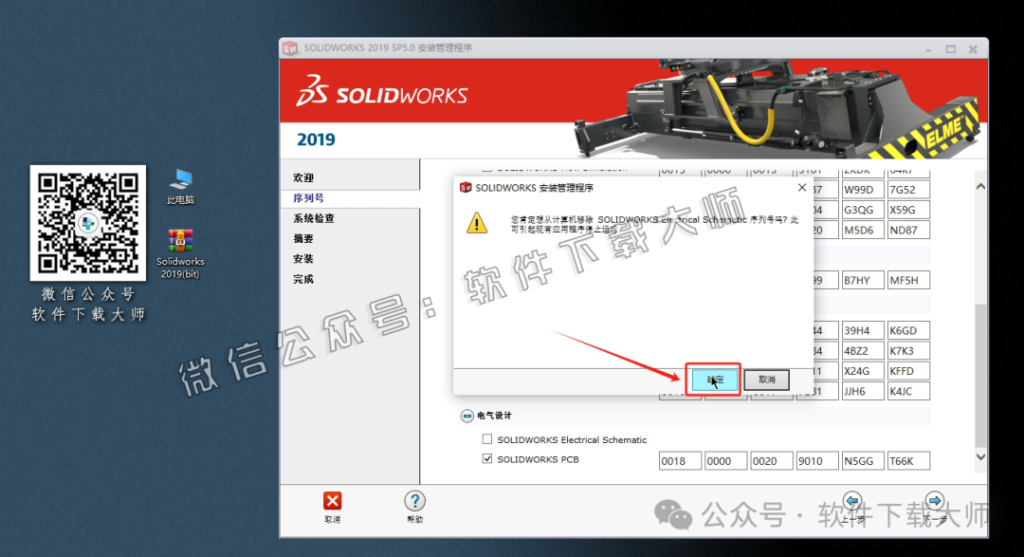Click the vertical scrollbar thumb
The height and width of the screenshot is (557, 1024).
coord(980,375)
